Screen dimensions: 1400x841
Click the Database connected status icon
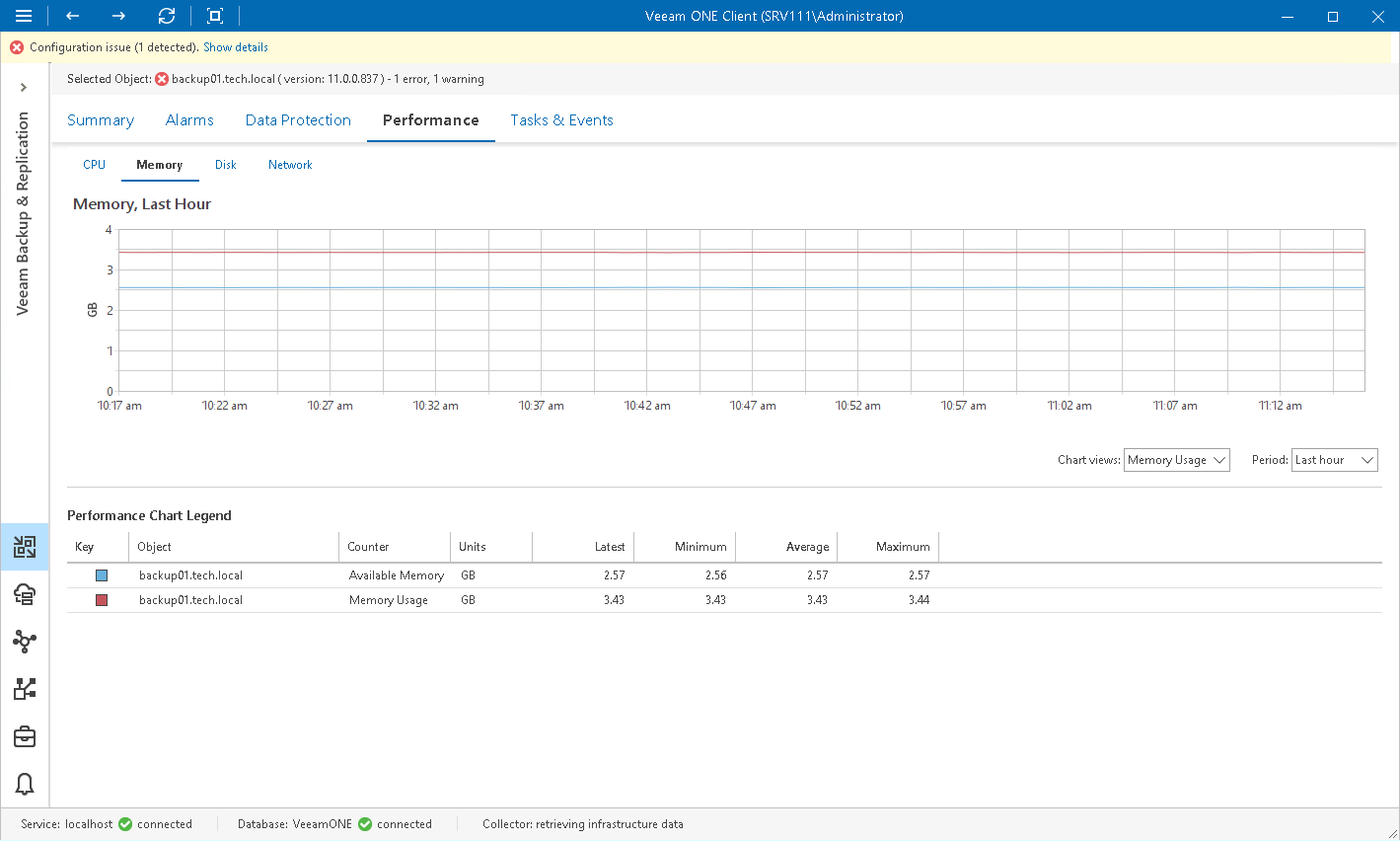point(365,824)
